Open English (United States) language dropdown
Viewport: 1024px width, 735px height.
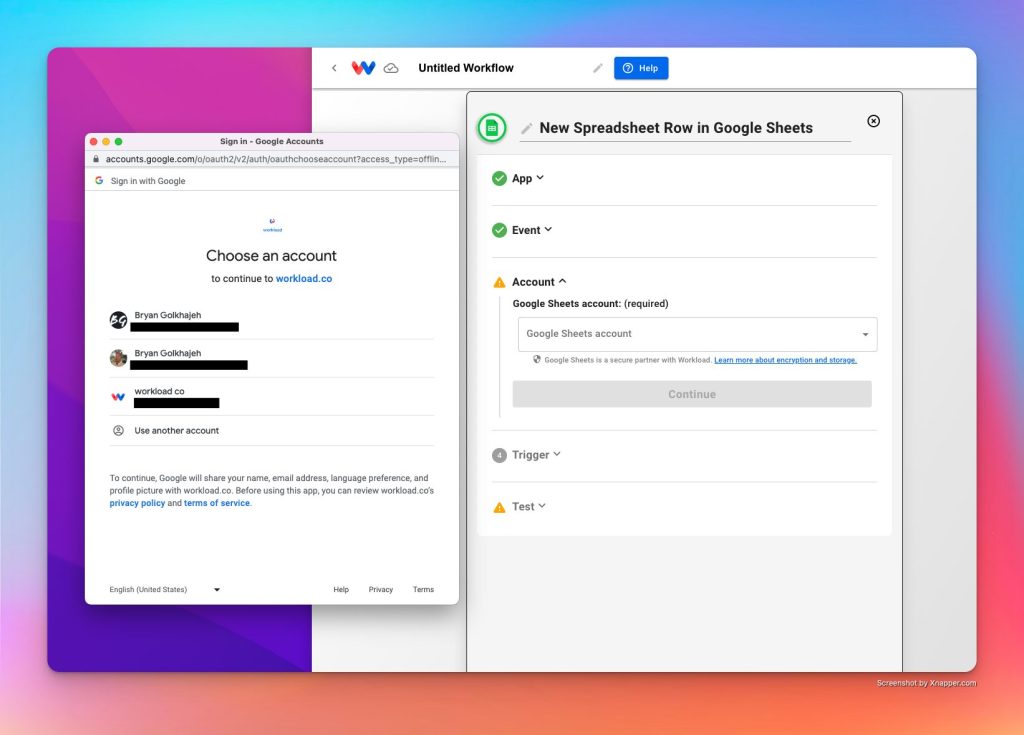pos(165,589)
